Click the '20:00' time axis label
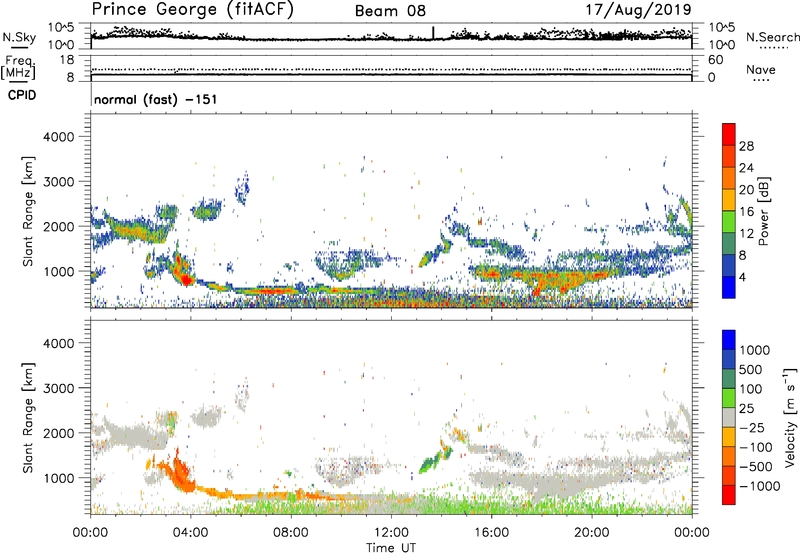 591,533
